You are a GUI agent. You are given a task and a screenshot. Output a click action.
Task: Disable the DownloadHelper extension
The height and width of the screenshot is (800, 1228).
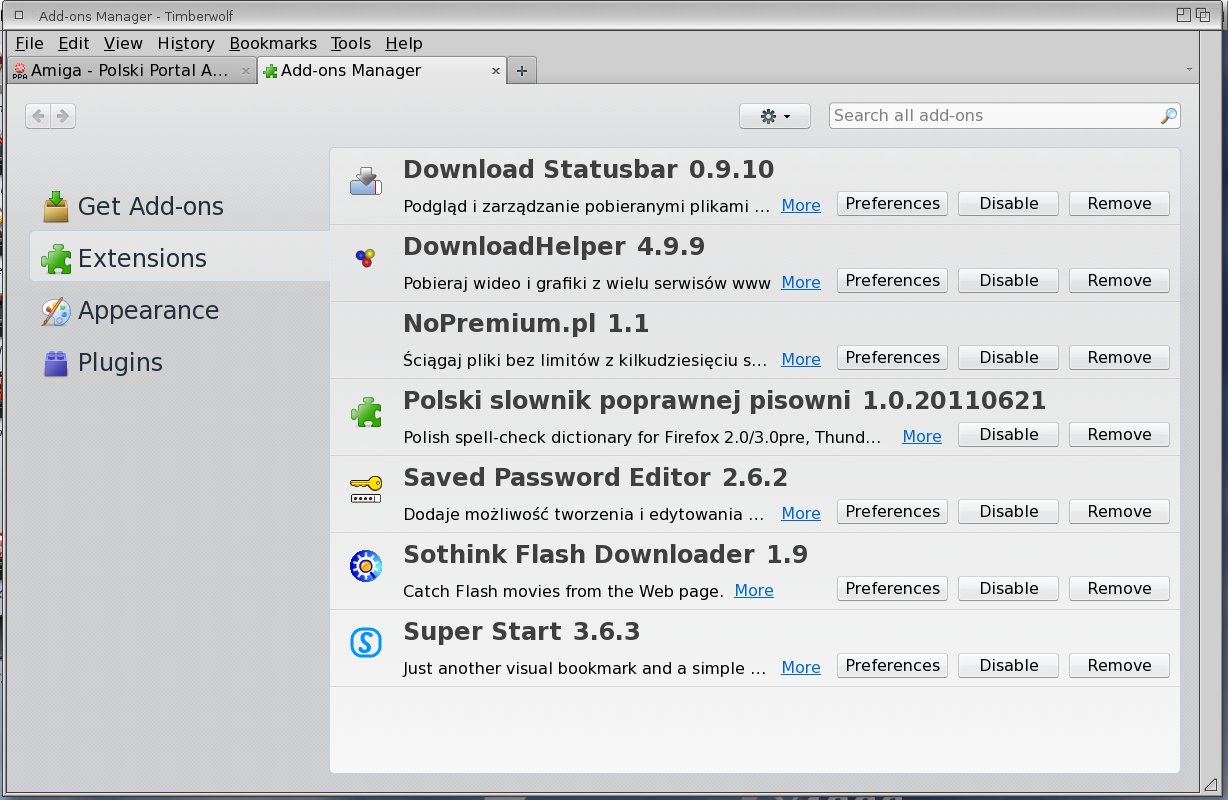(1009, 281)
